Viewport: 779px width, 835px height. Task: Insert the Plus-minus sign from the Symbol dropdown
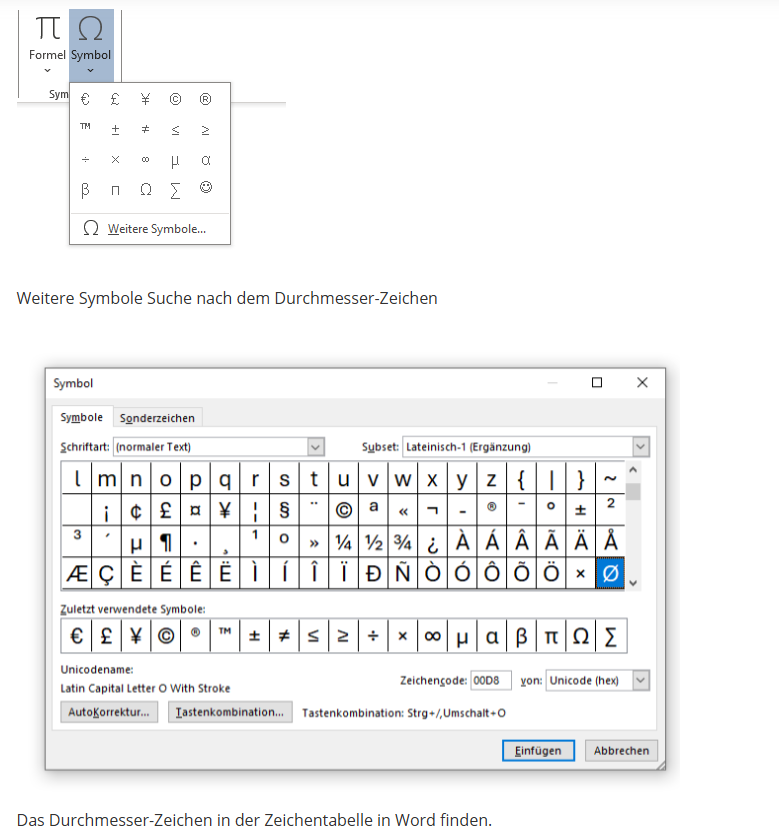(x=115, y=129)
